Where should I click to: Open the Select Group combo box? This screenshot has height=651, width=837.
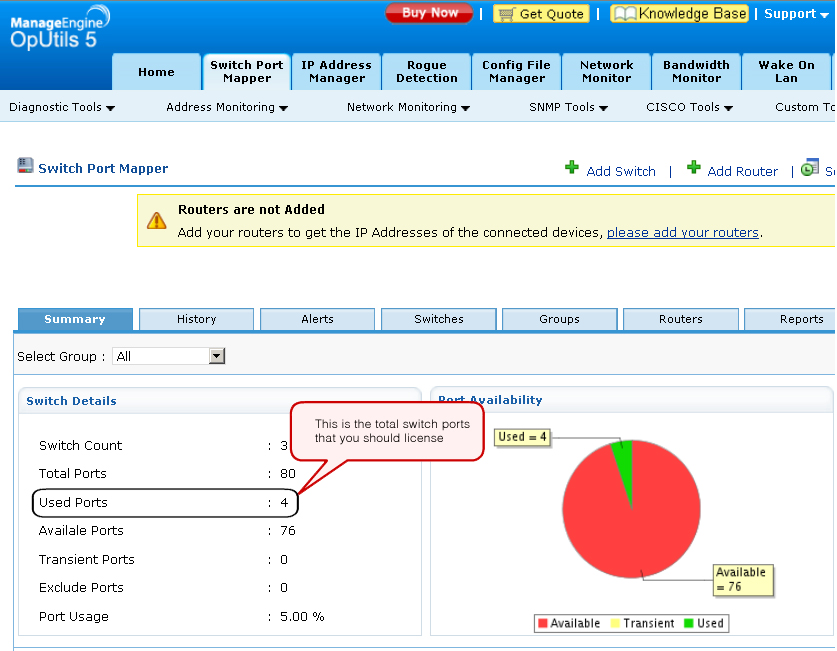click(x=169, y=356)
